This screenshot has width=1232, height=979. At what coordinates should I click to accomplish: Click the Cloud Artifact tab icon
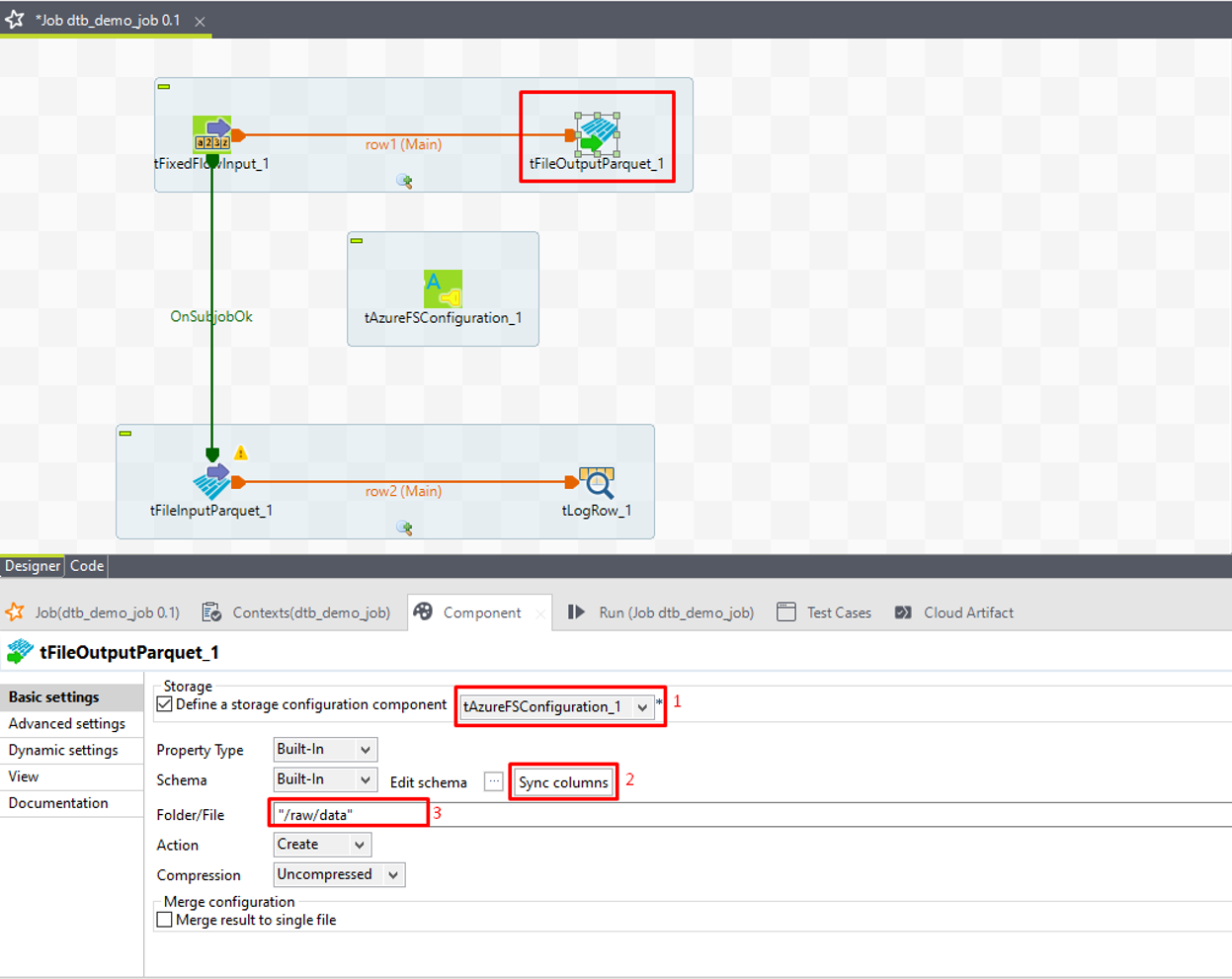pos(903,612)
